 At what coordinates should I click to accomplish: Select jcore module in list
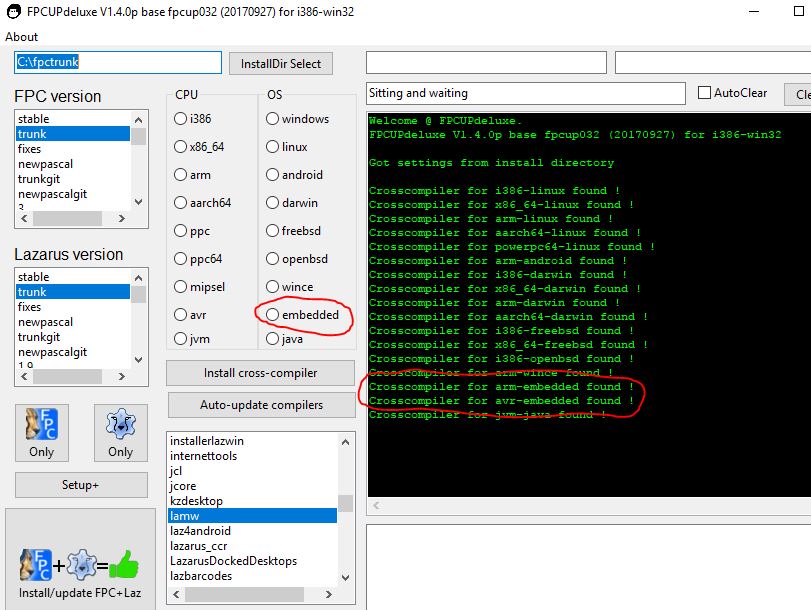click(252, 486)
